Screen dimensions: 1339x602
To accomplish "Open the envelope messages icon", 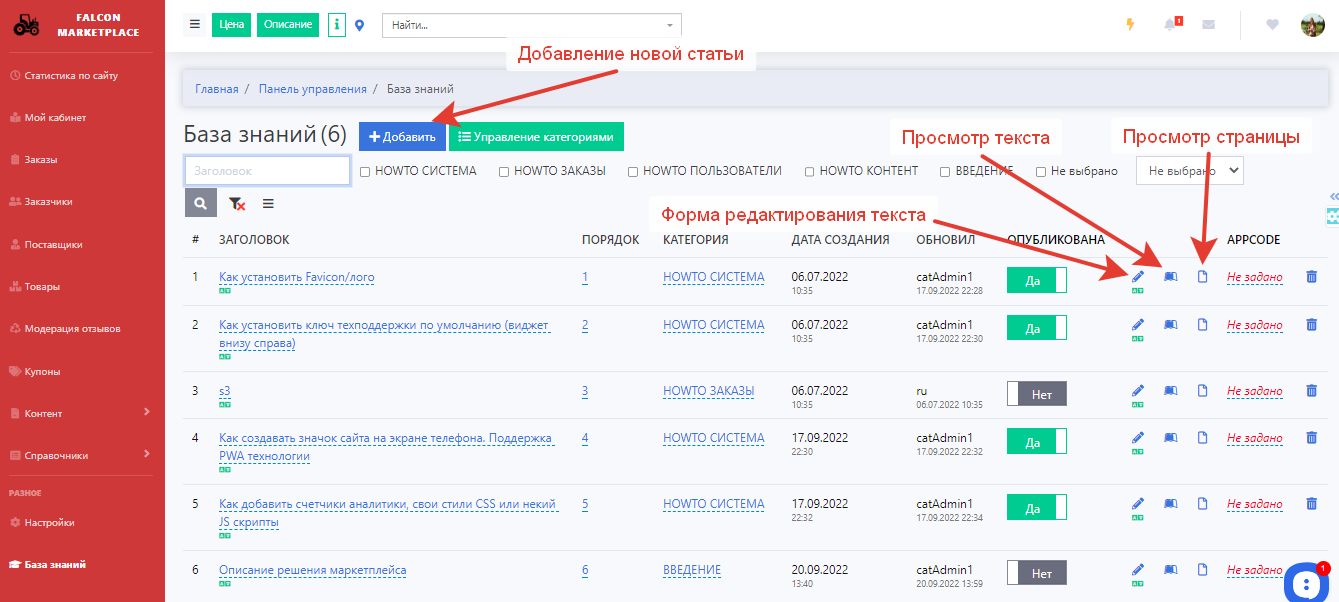I will coord(1208,25).
